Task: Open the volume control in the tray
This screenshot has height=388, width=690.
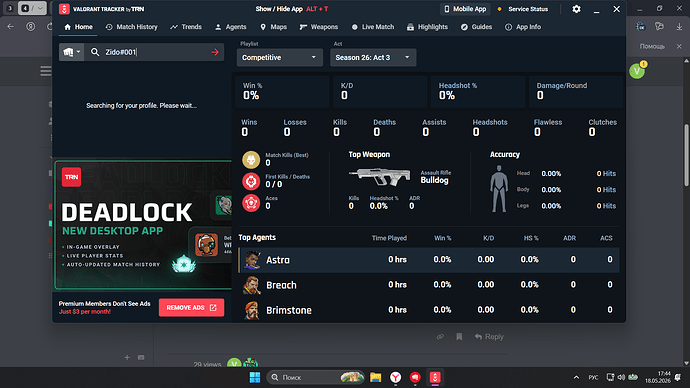Action: tap(621, 377)
